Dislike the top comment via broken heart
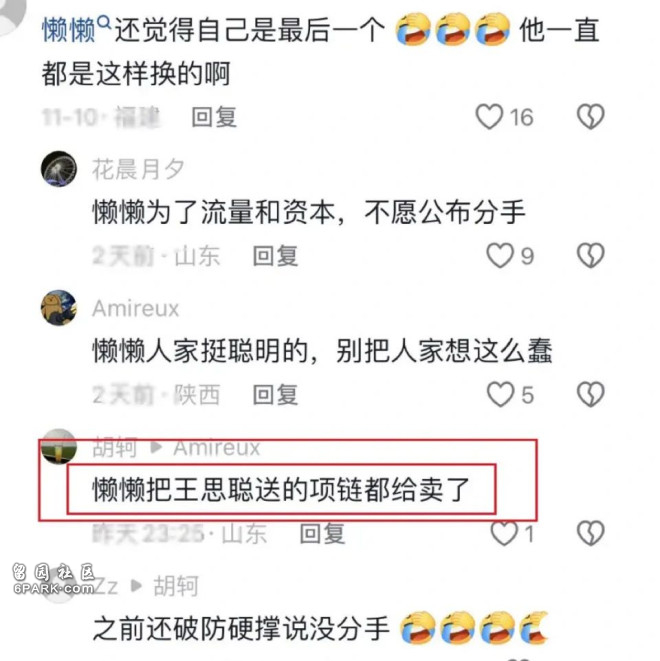 [x=590, y=116]
